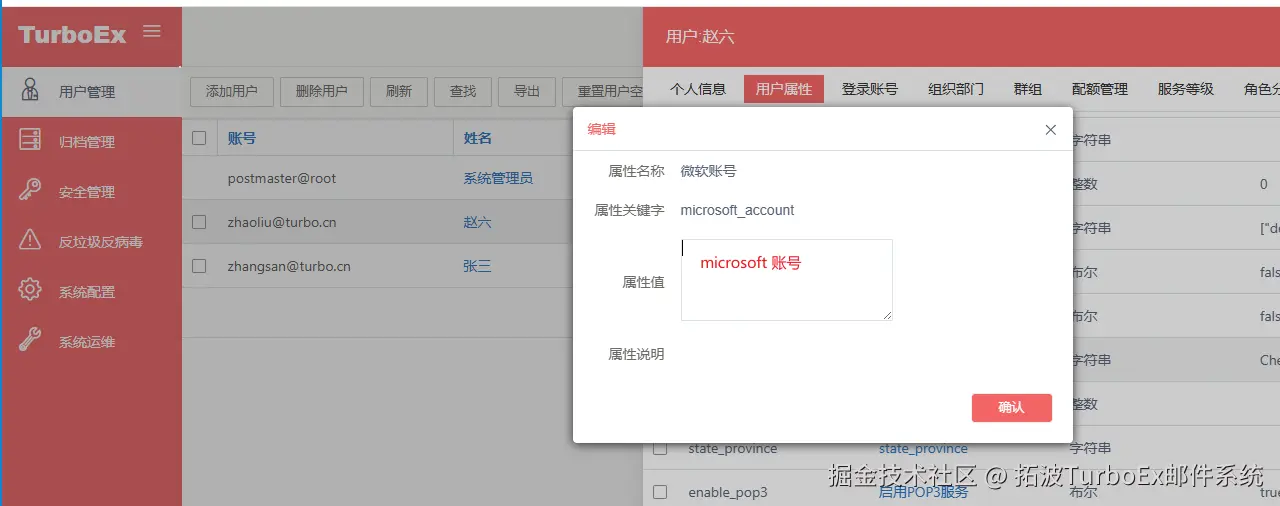Image resolution: width=1280 pixels, height=506 pixels.
Task: Click the anti-spam warning triangle icon
Action: tap(30, 240)
